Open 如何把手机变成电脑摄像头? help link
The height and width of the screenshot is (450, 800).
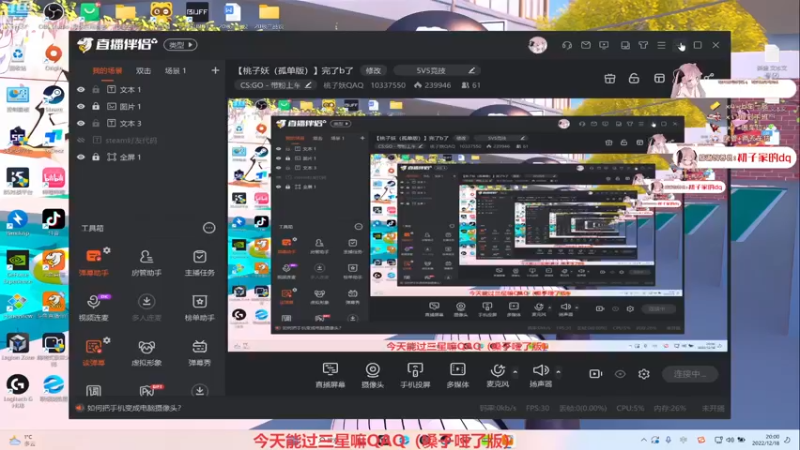134,408
